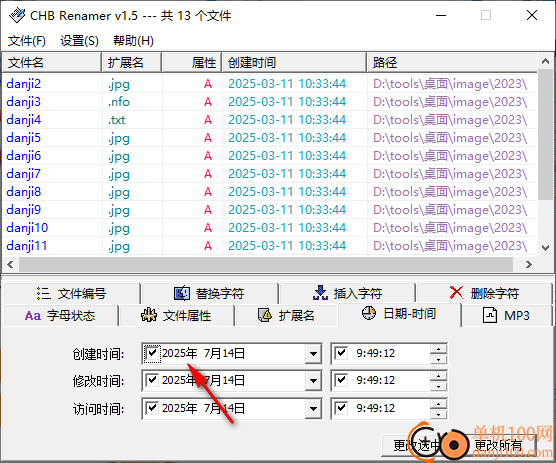The width and height of the screenshot is (556, 463).
Task: Sort by the 创建时间 column header
Action: pyautogui.click(x=294, y=63)
